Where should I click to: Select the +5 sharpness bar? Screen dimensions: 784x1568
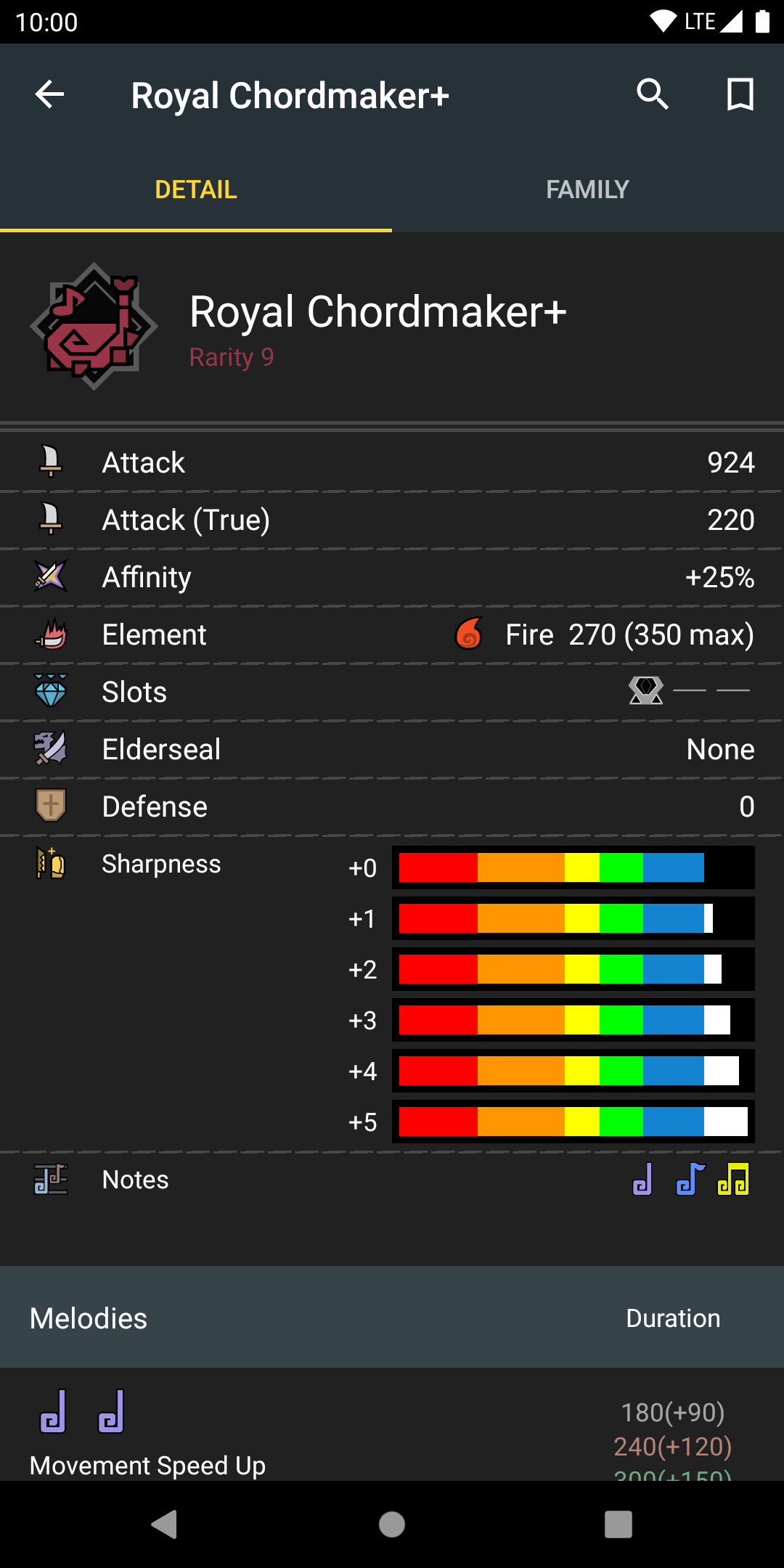[x=573, y=1122]
